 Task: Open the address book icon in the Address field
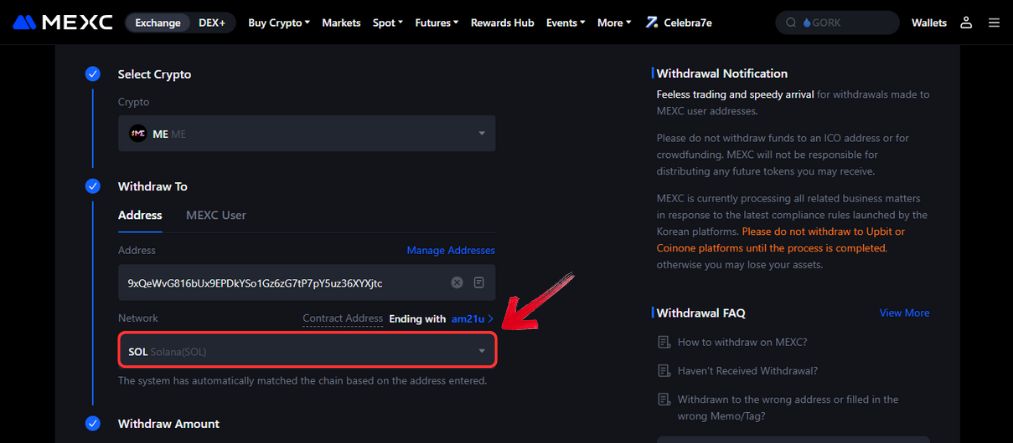[479, 282]
